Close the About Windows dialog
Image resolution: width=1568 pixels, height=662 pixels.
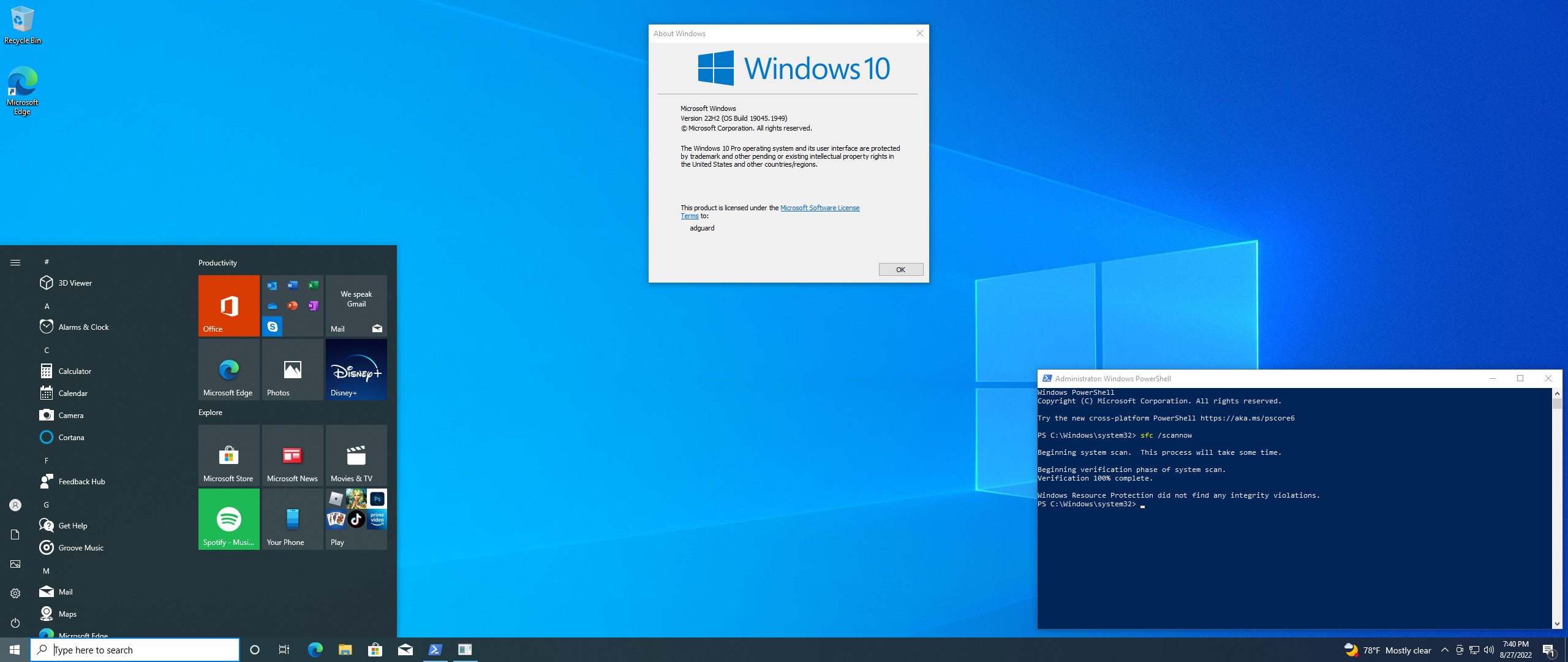tap(919, 33)
